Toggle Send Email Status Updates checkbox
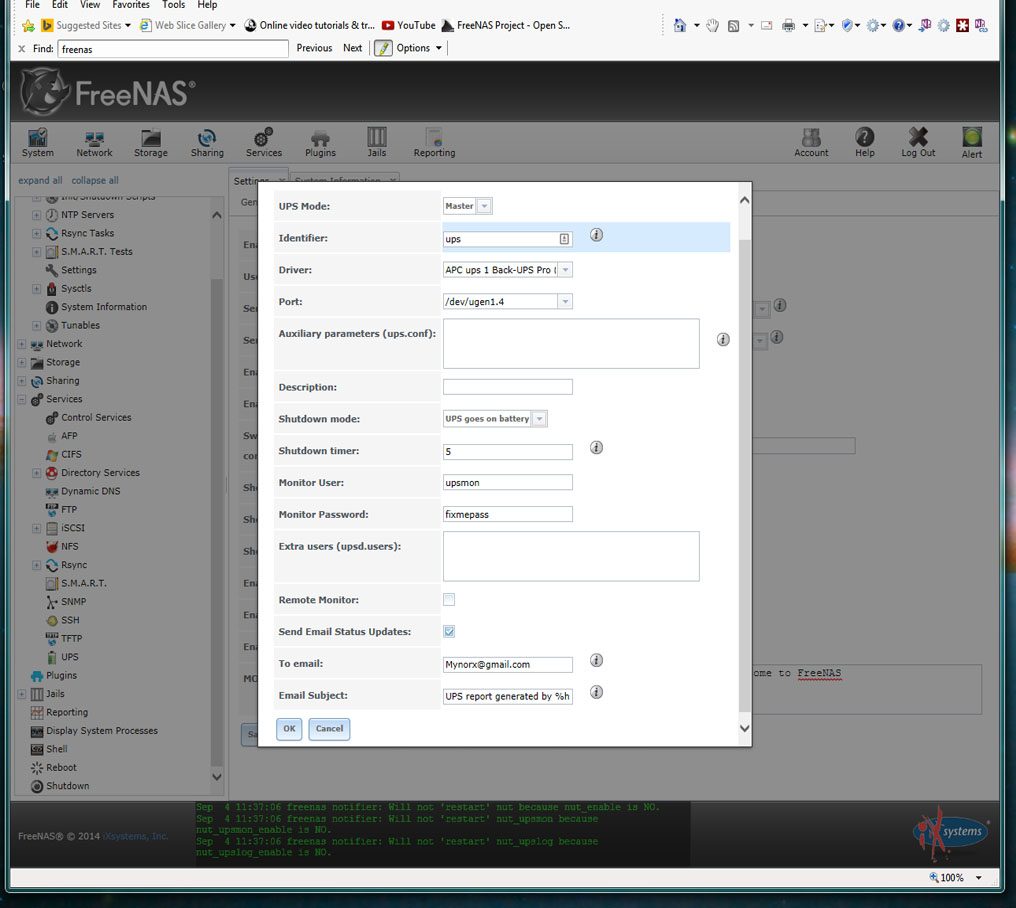 (x=449, y=631)
